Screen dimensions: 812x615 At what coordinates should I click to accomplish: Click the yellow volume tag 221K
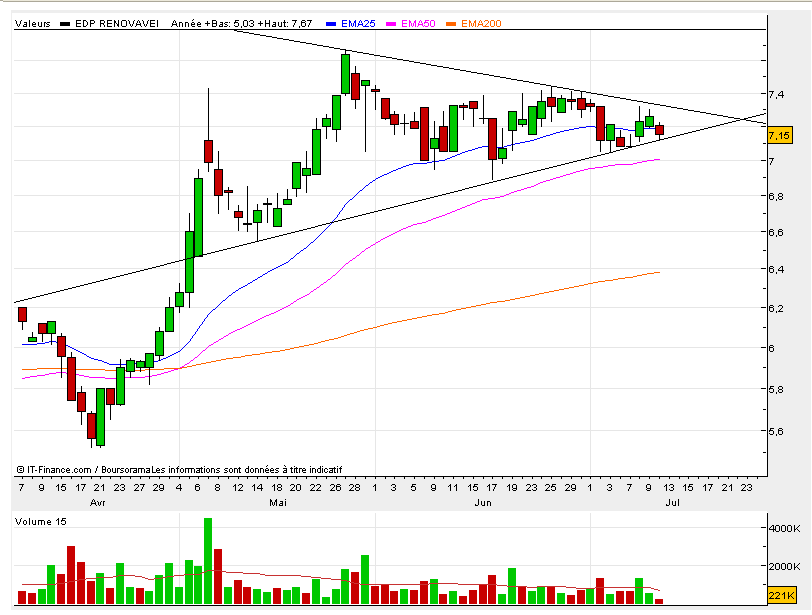781,595
